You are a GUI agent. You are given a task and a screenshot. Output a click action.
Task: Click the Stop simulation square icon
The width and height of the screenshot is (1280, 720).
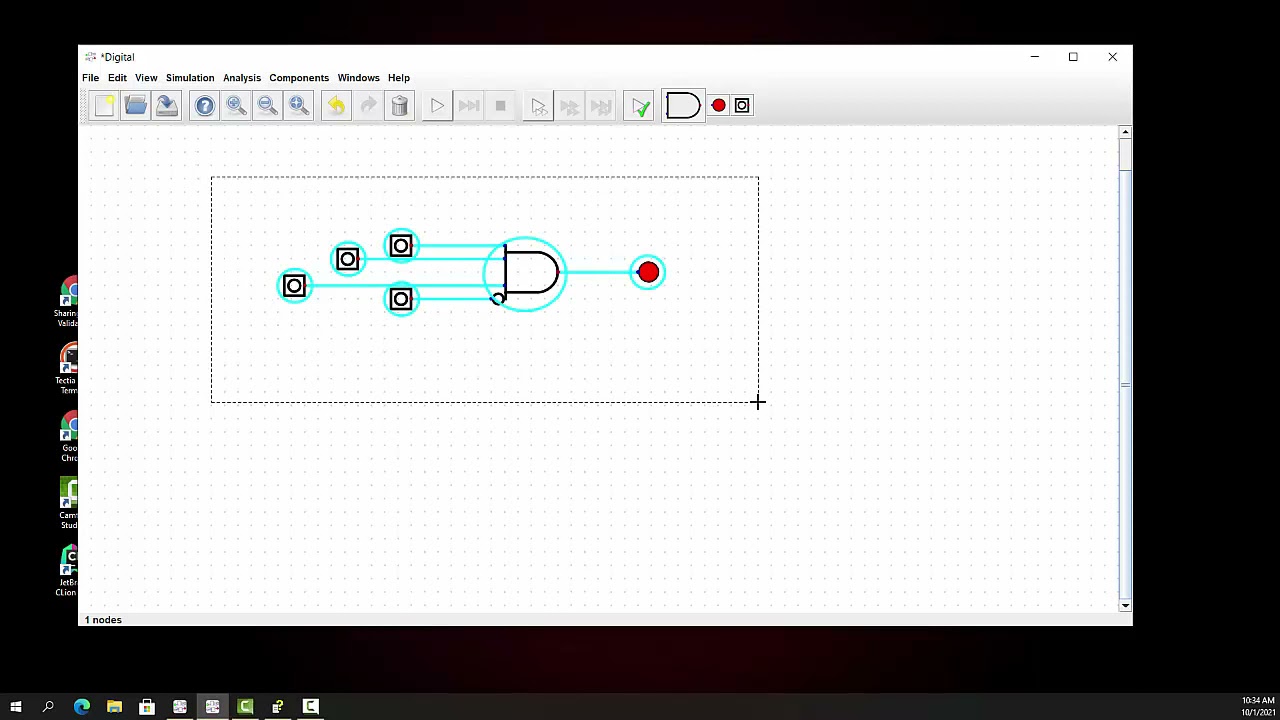(500, 106)
